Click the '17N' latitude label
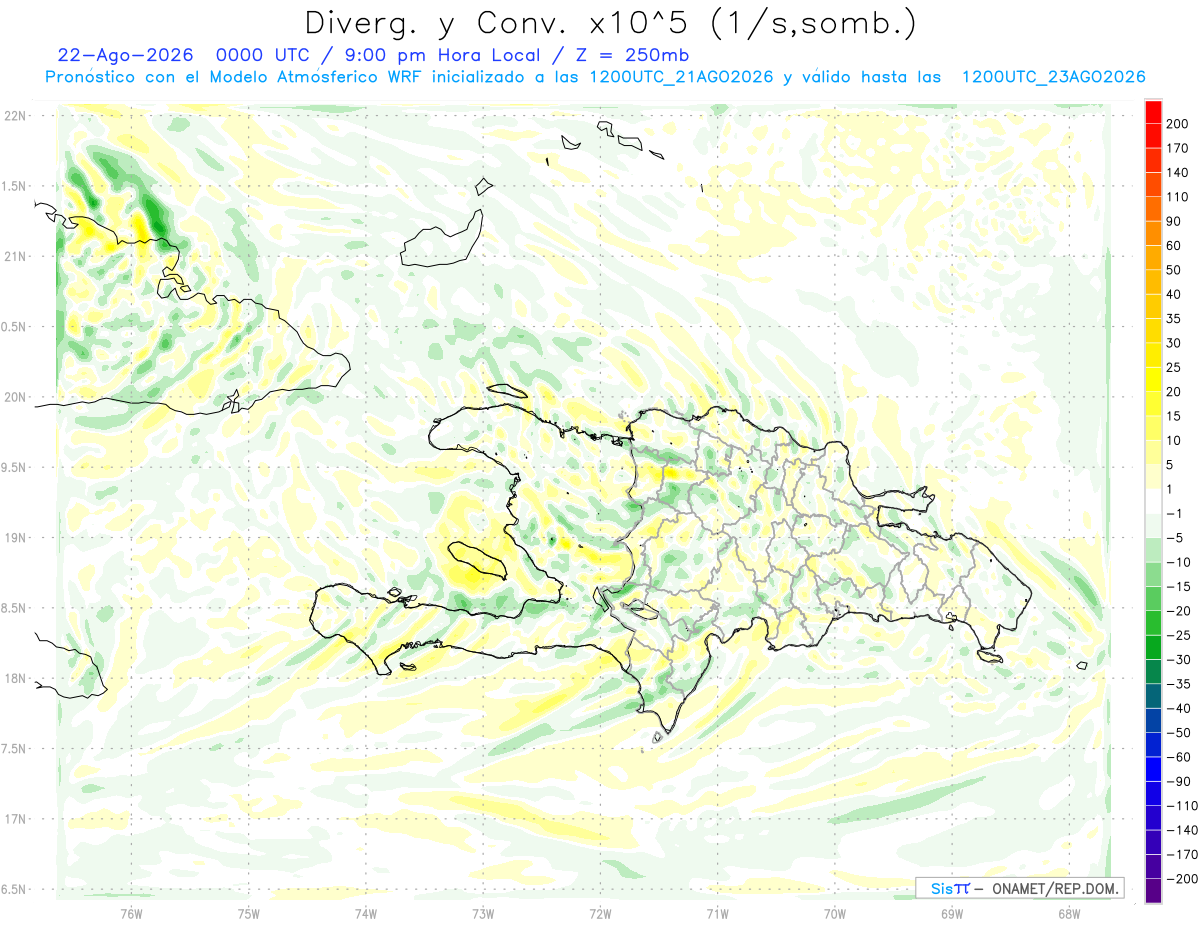The image size is (1200, 927). [13, 819]
